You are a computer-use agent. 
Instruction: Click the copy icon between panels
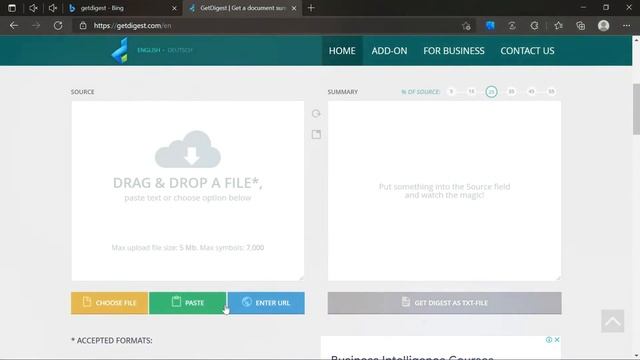[x=316, y=134]
